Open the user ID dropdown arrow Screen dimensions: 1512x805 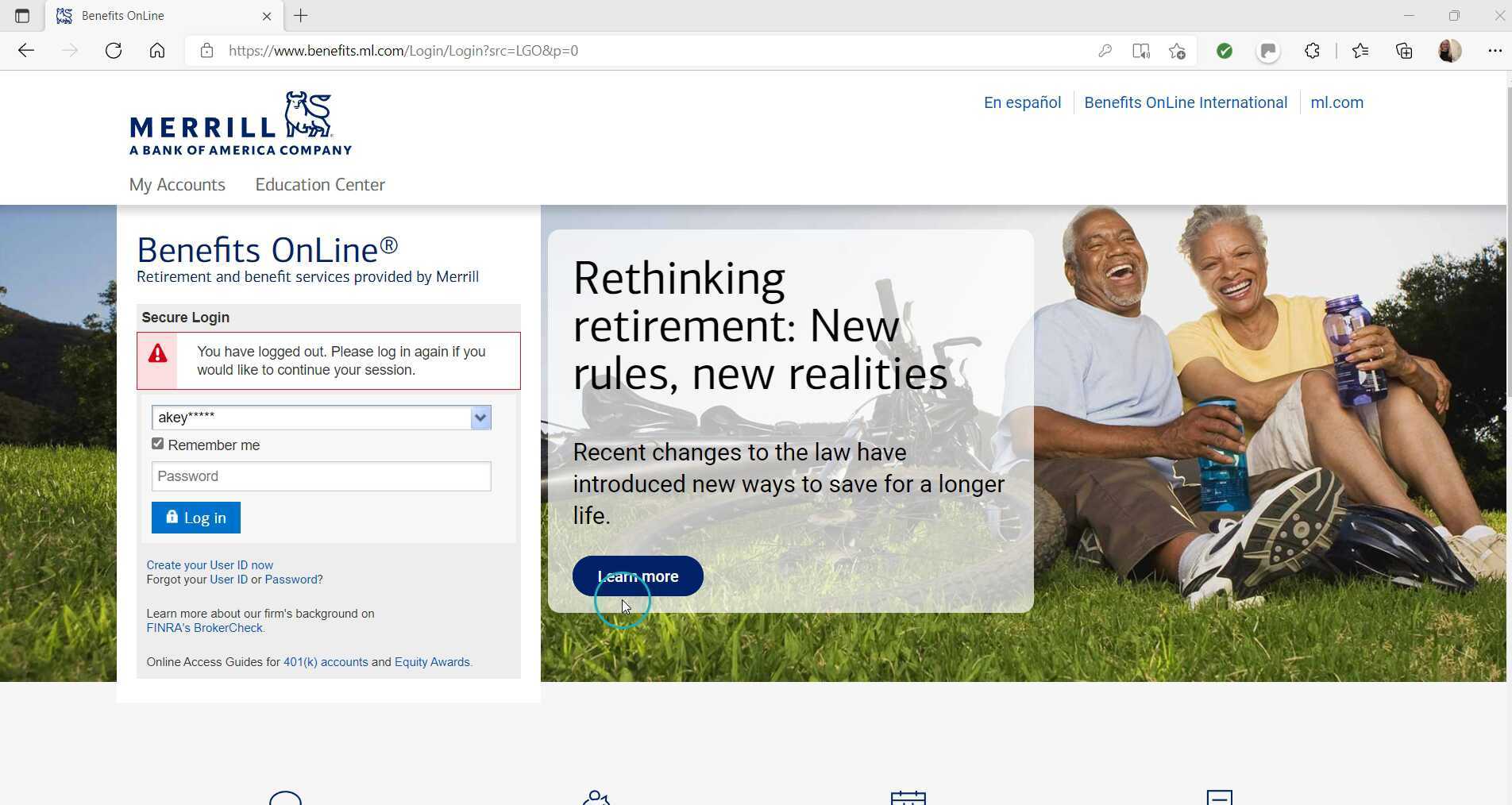pyautogui.click(x=480, y=418)
